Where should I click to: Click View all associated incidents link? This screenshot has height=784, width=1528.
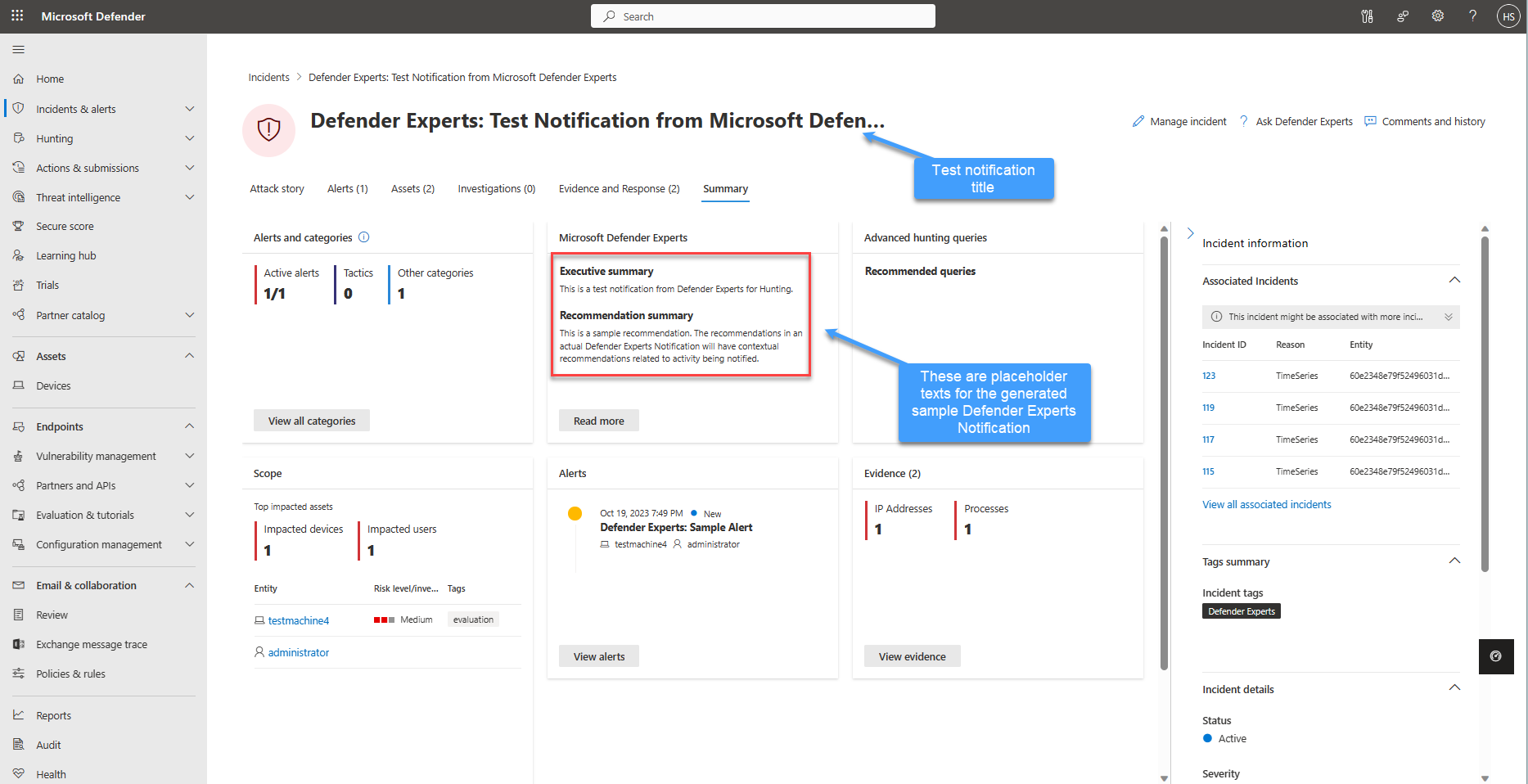coord(1267,504)
